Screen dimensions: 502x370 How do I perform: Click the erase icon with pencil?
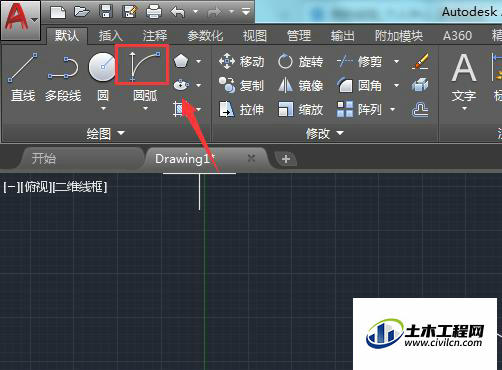click(420, 61)
